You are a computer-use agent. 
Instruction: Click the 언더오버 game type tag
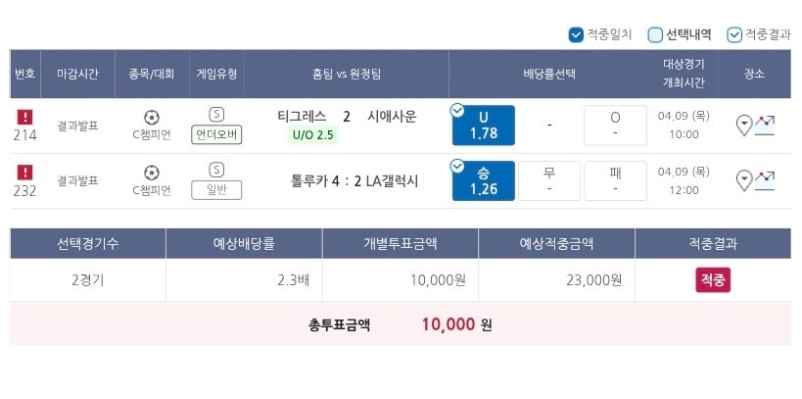(216, 135)
